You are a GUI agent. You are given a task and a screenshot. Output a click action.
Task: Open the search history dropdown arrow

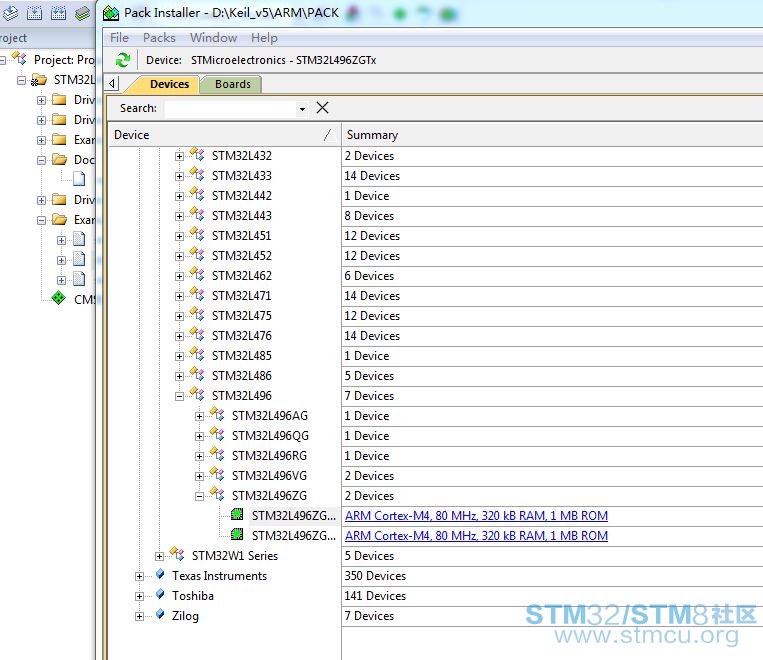coord(302,109)
